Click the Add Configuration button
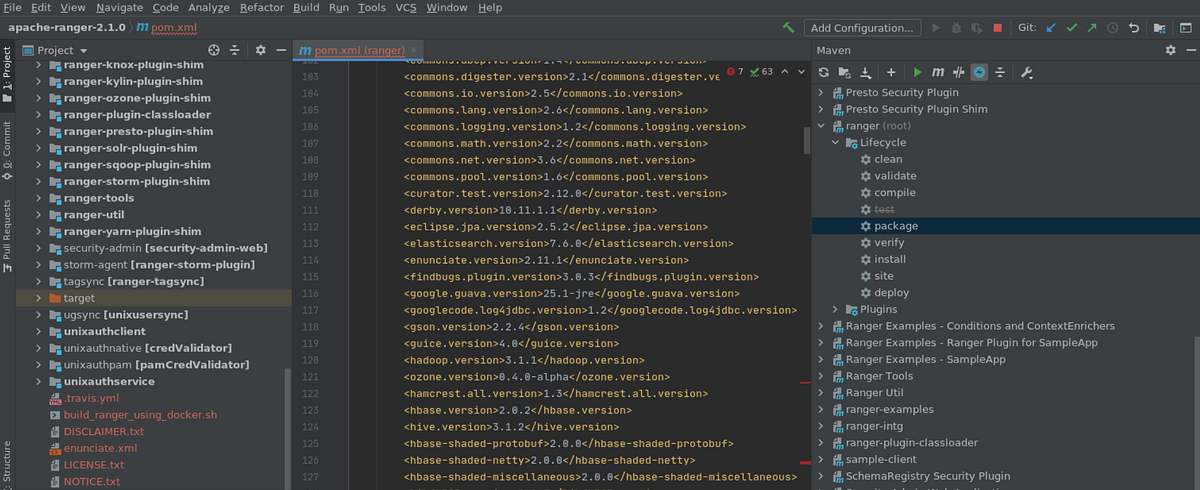The height and width of the screenshot is (490, 1200). 863,28
